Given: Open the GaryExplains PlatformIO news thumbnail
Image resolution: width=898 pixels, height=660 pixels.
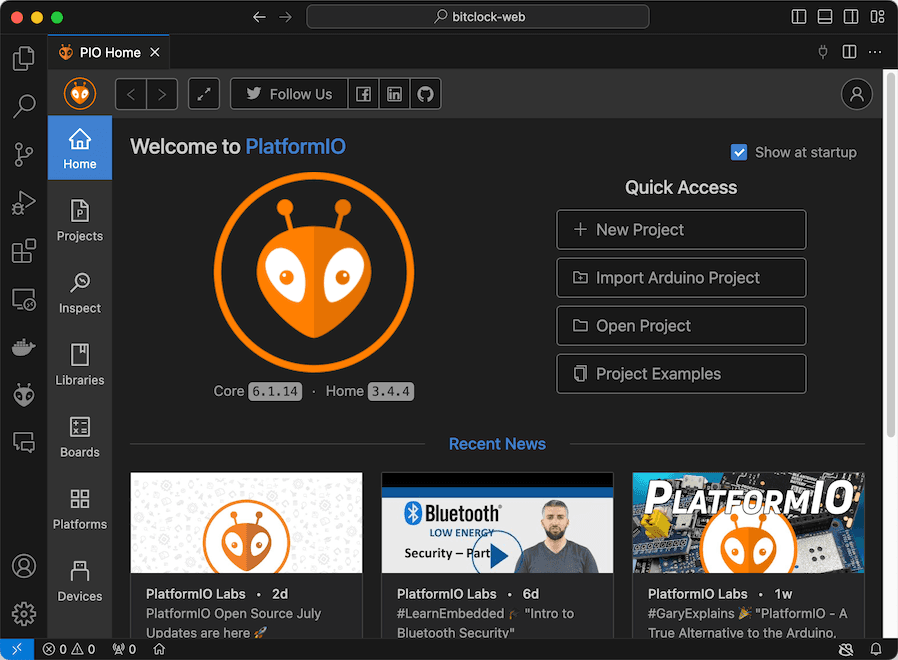Looking at the screenshot, I should [x=749, y=522].
